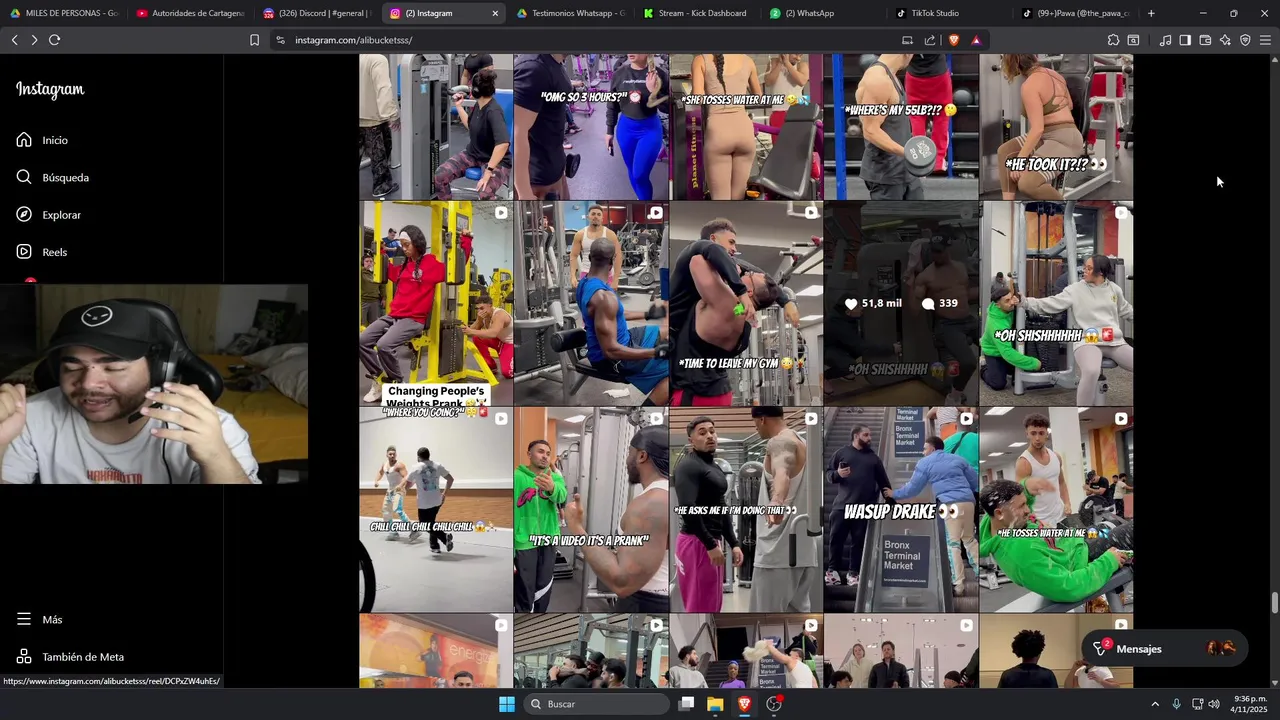The image size is (1280, 720).
Task: Click the install app icon in address bar
Action: coord(907,40)
